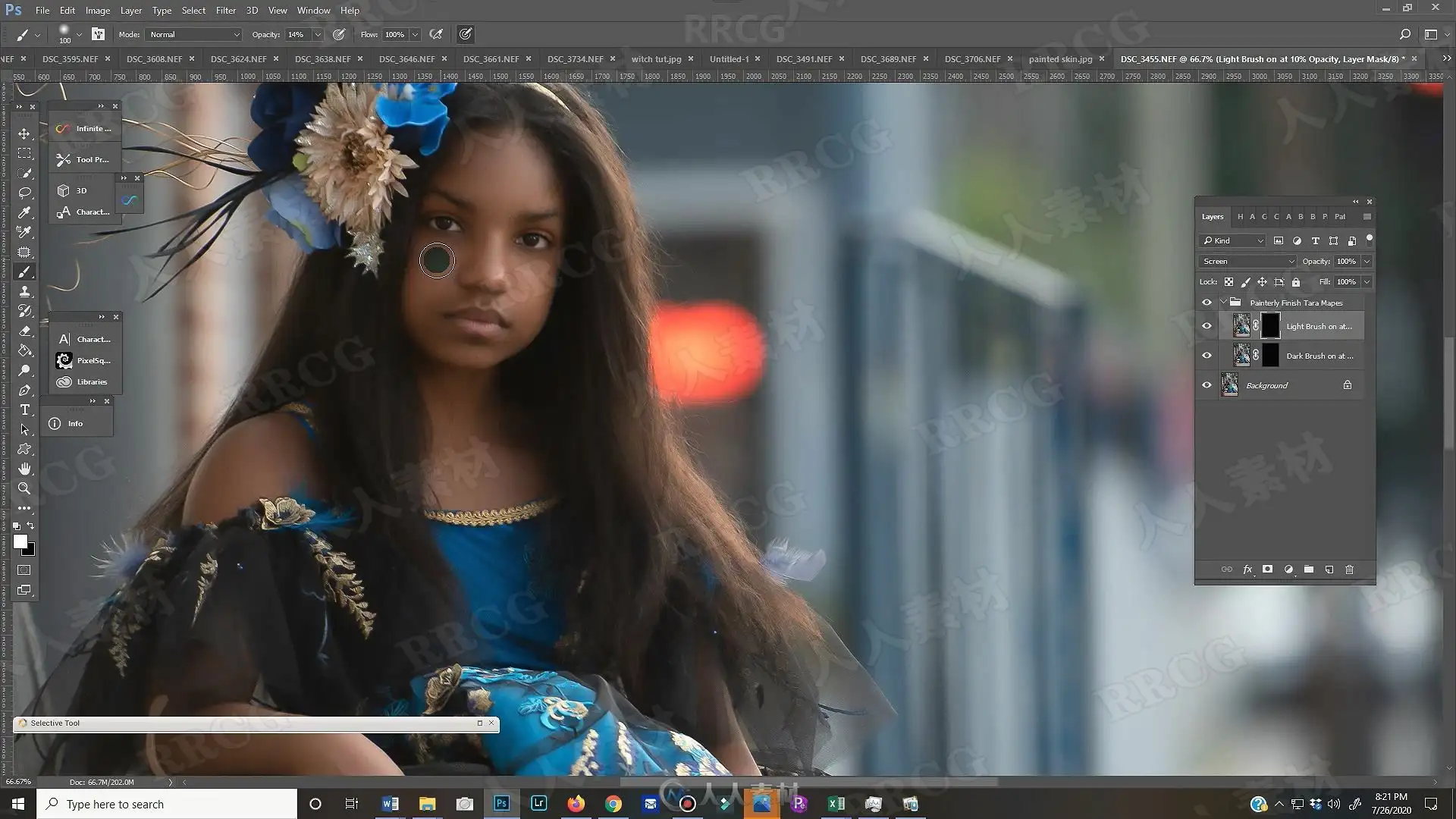The width and height of the screenshot is (1456, 819).
Task: Select the Hand tool
Action: point(24,469)
